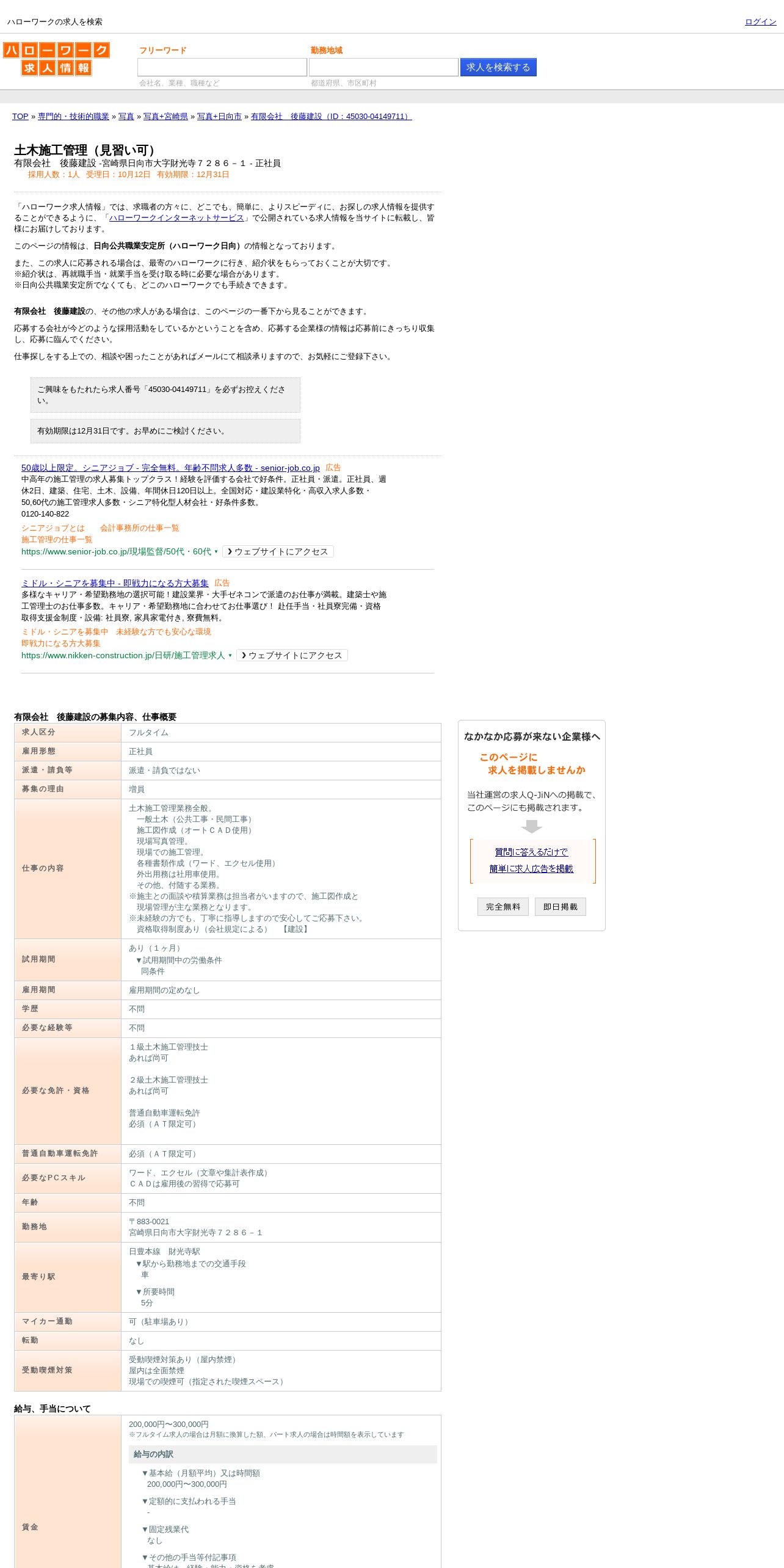Click the 土木施工管理（見習い可） heading
Viewport: 784px width, 1568px height.
pyautogui.click(x=87, y=150)
